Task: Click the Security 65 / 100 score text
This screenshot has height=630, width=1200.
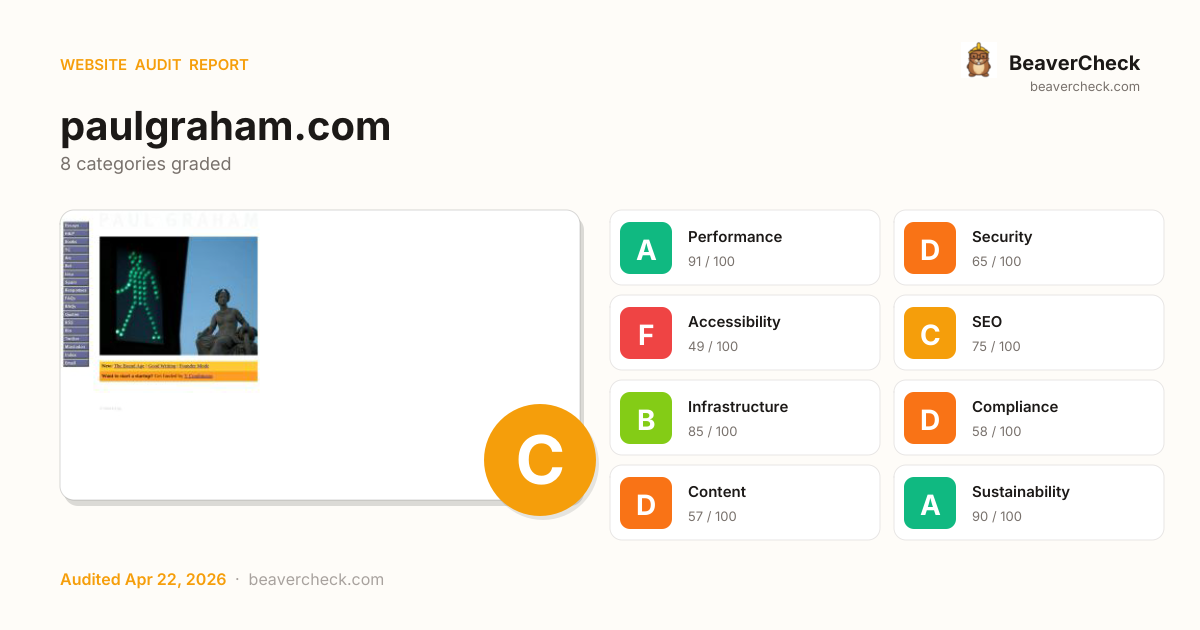Action: point(996,262)
